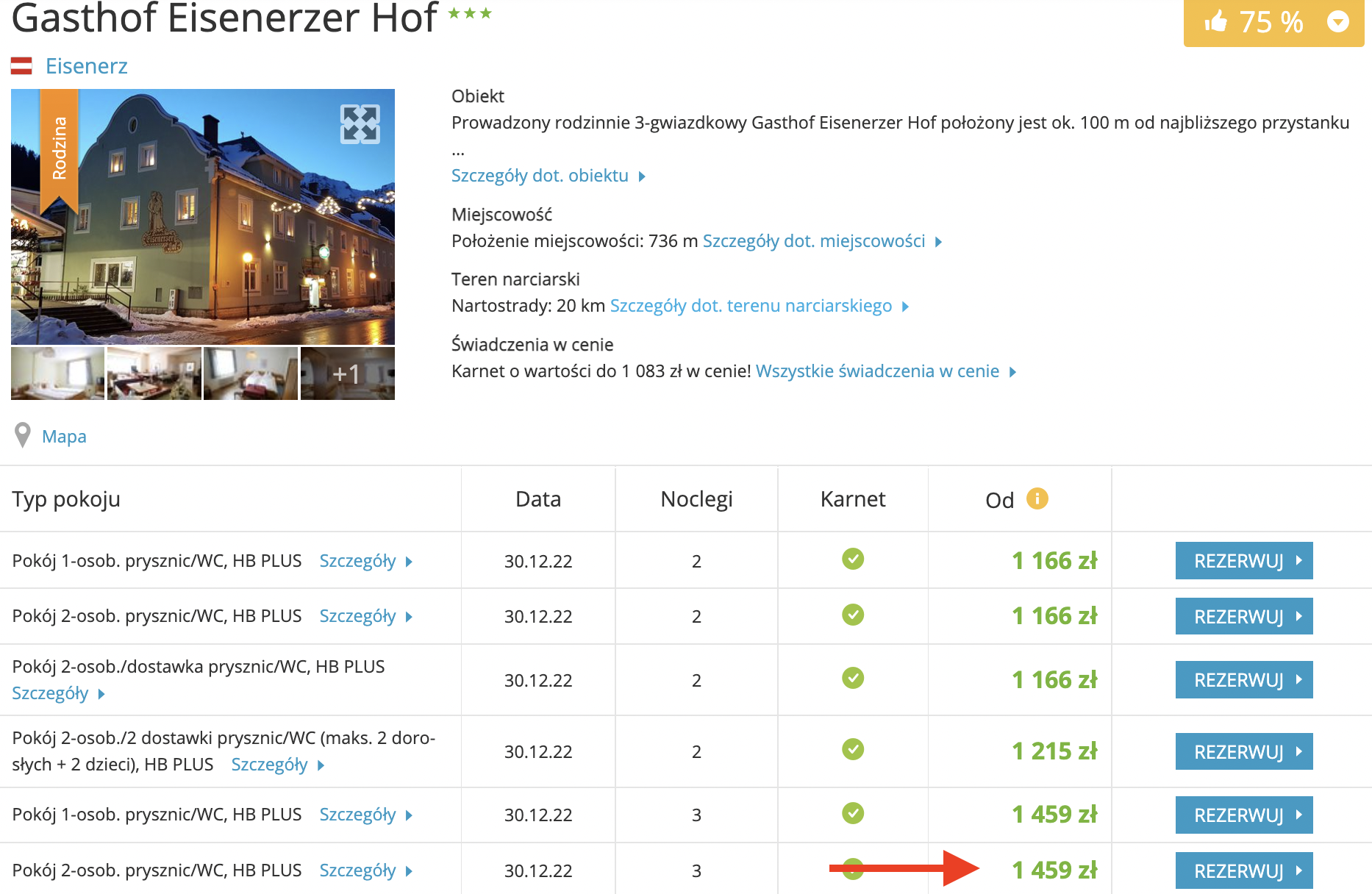Click Karnet checkmark icon in first 1-osob. row
Image resolution: width=1372 pixels, height=894 pixels.
pos(853,559)
